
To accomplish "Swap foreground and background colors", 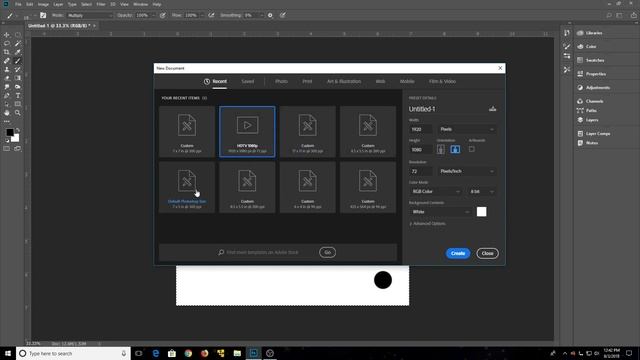I will (18, 130).
